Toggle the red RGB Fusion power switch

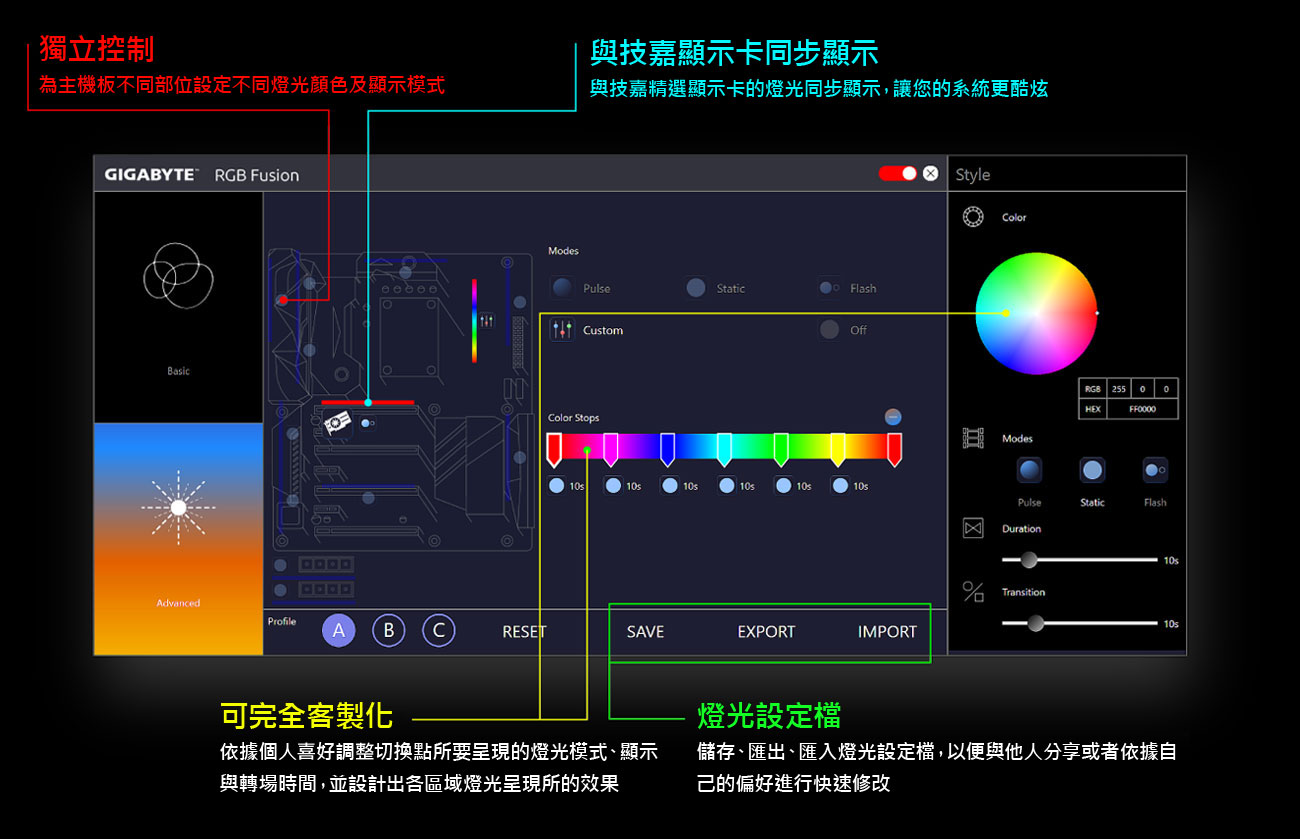click(x=898, y=173)
